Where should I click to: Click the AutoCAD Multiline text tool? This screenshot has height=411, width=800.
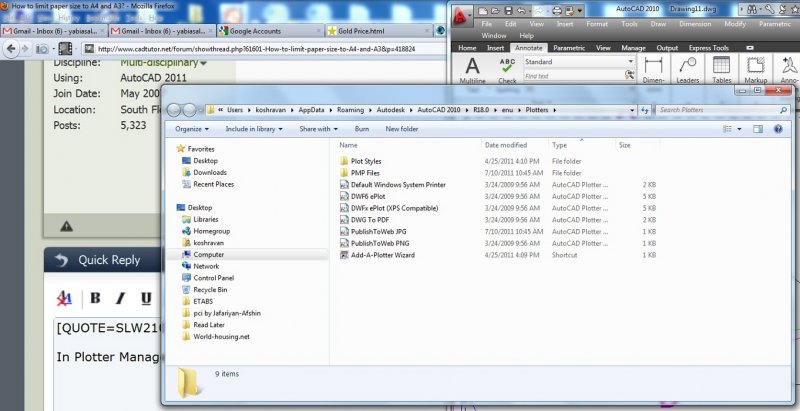pyautogui.click(x=472, y=70)
